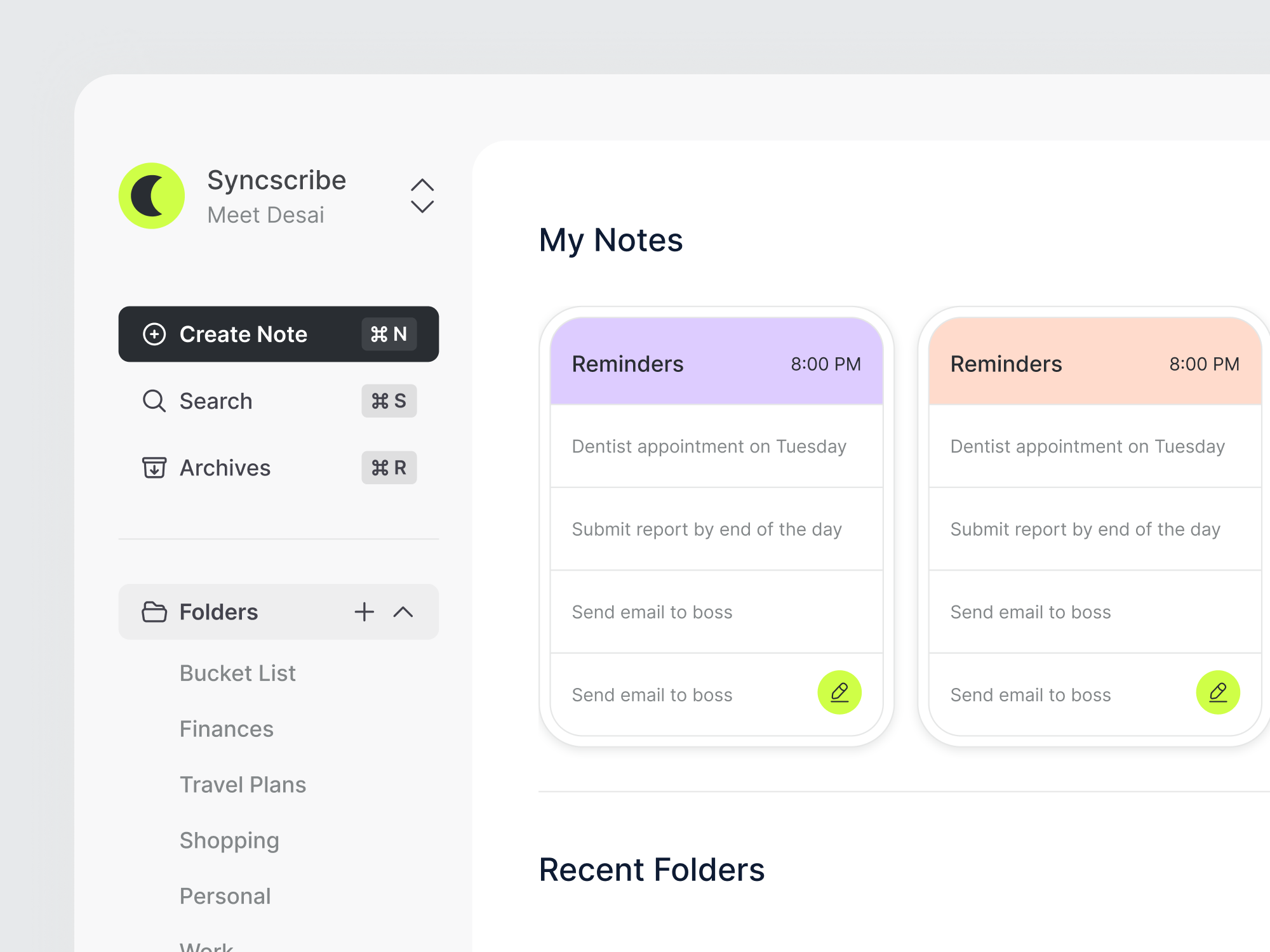Open the Archives box icon
The image size is (1270, 952).
point(154,468)
